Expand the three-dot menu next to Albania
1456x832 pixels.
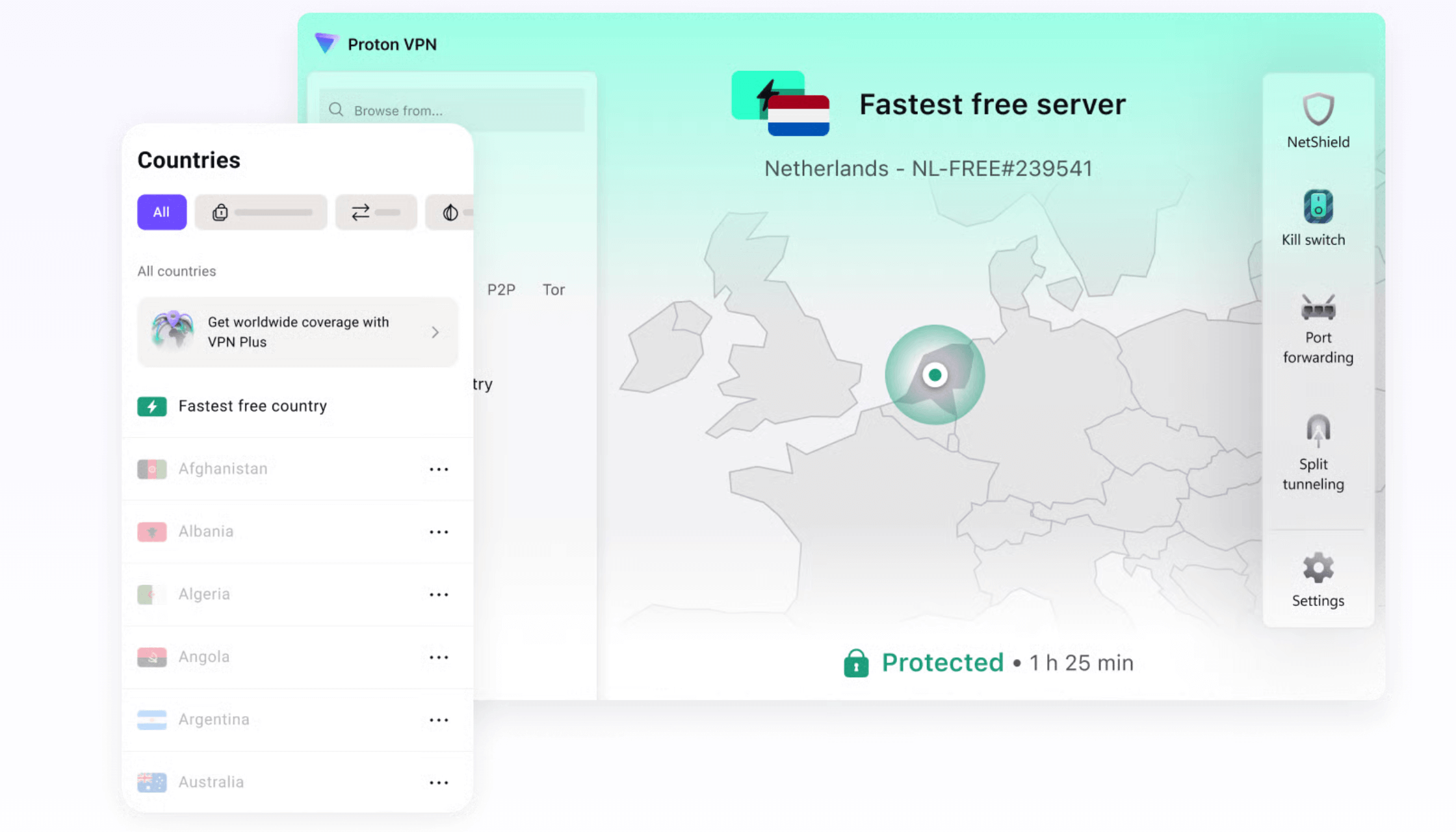click(x=439, y=532)
